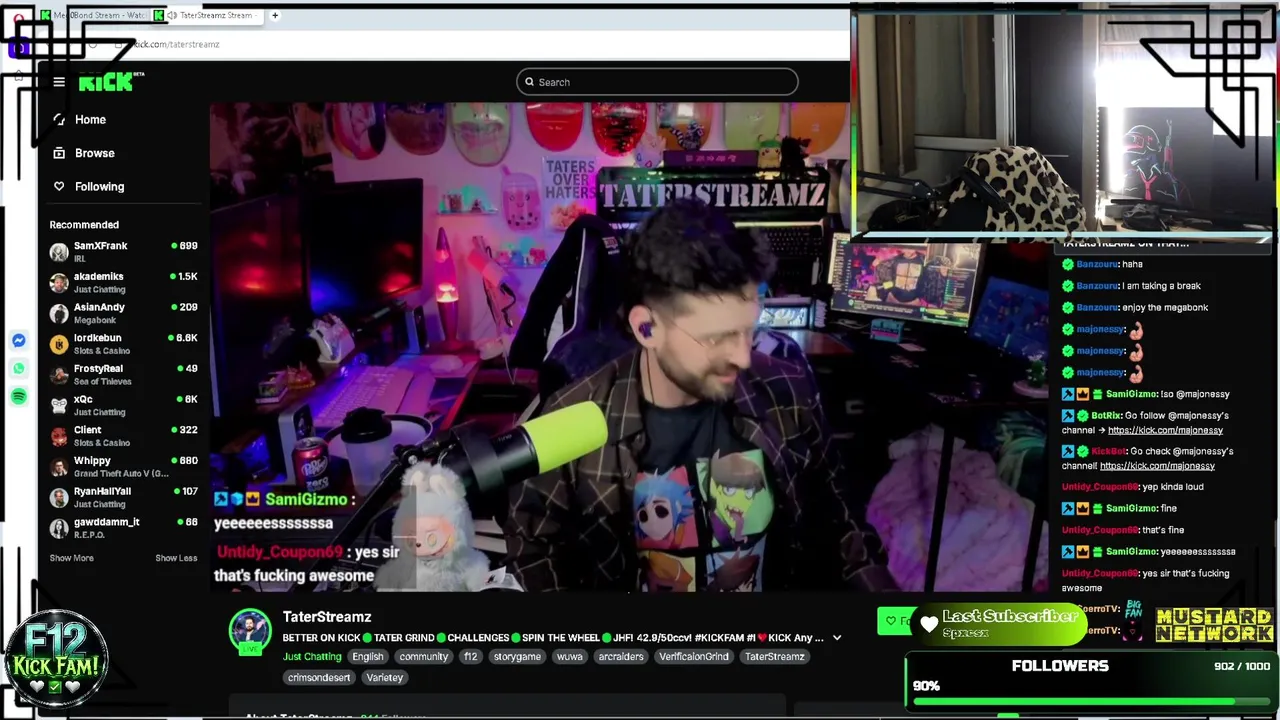Click the Following heart icon

(x=59, y=186)
